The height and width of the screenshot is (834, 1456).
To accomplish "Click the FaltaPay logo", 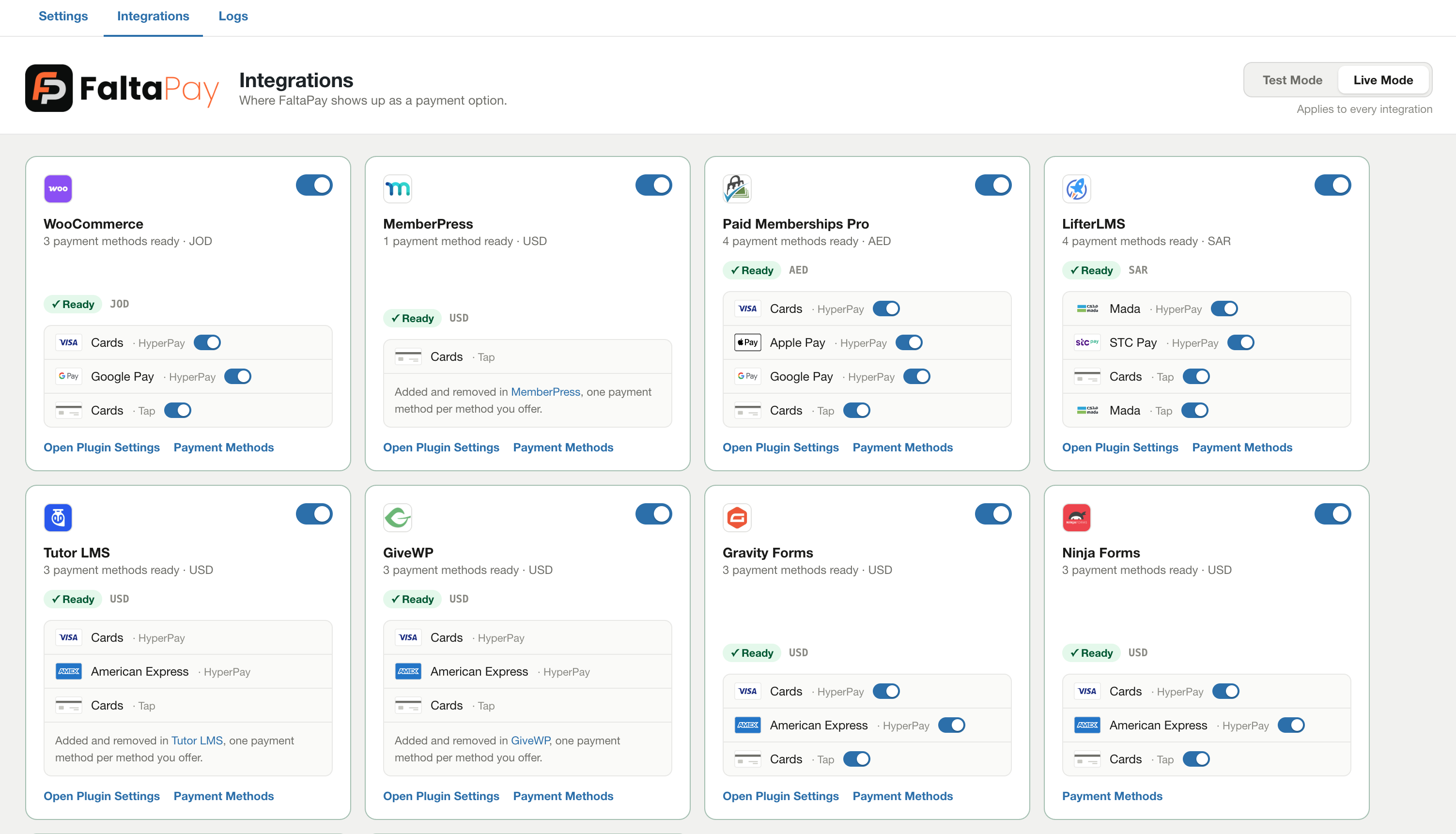I will pyautogui.click(x=122, y=88).
